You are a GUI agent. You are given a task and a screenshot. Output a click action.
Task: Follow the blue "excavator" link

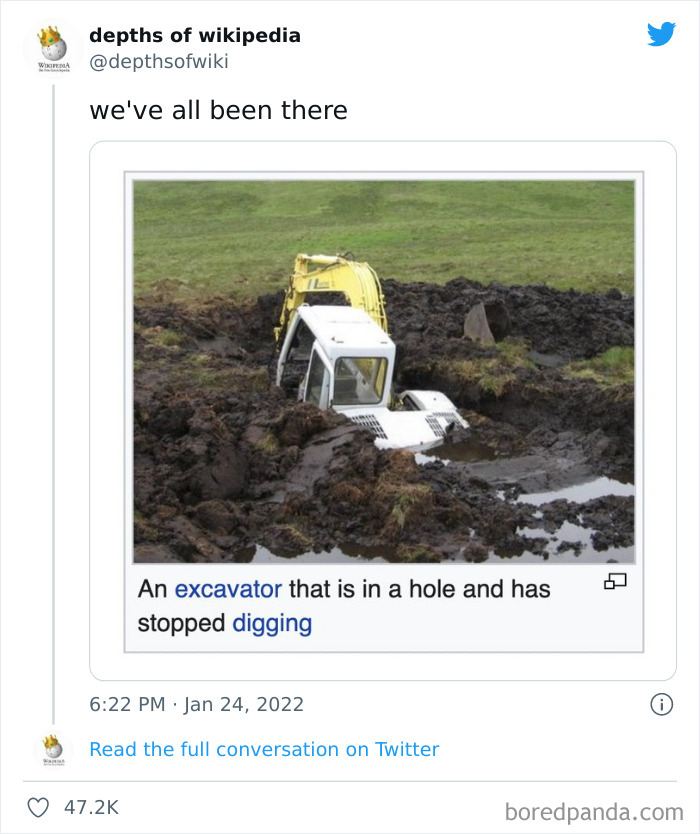228,589
